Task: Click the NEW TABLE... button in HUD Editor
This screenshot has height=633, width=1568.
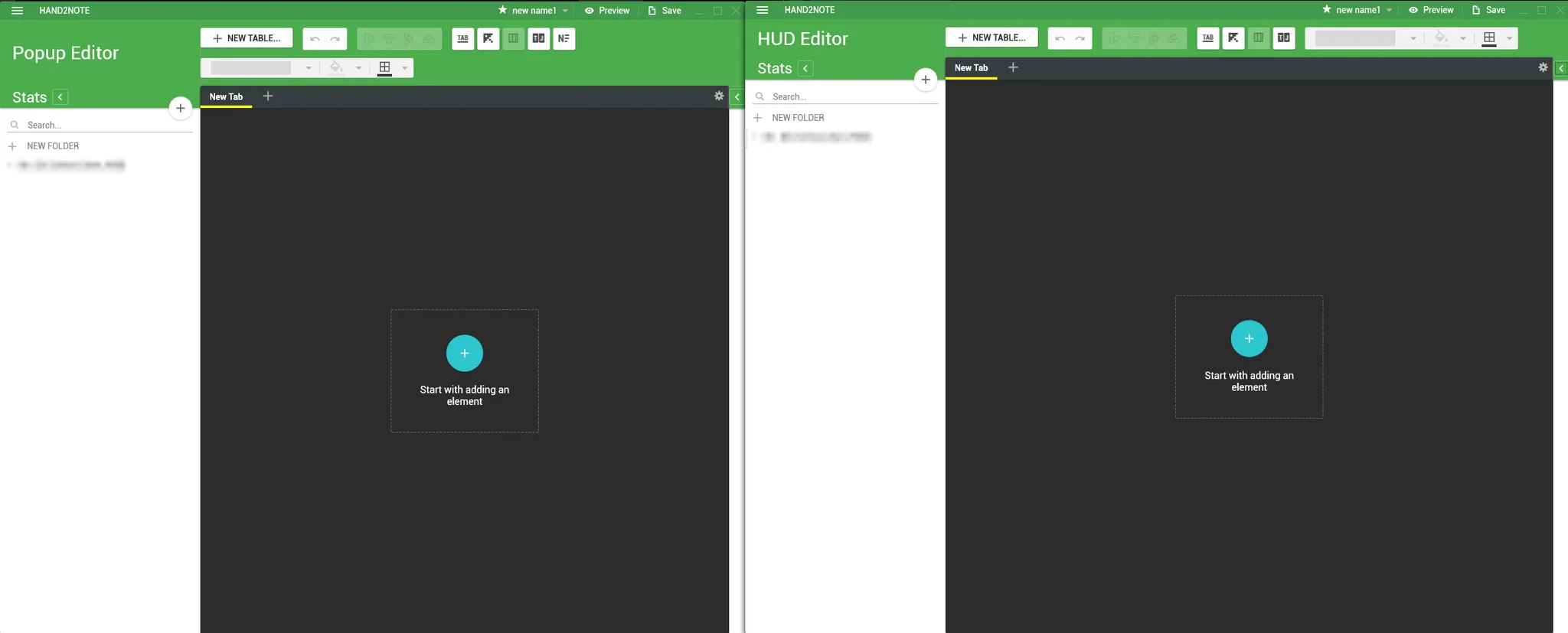Action: [x=991, y=38]
